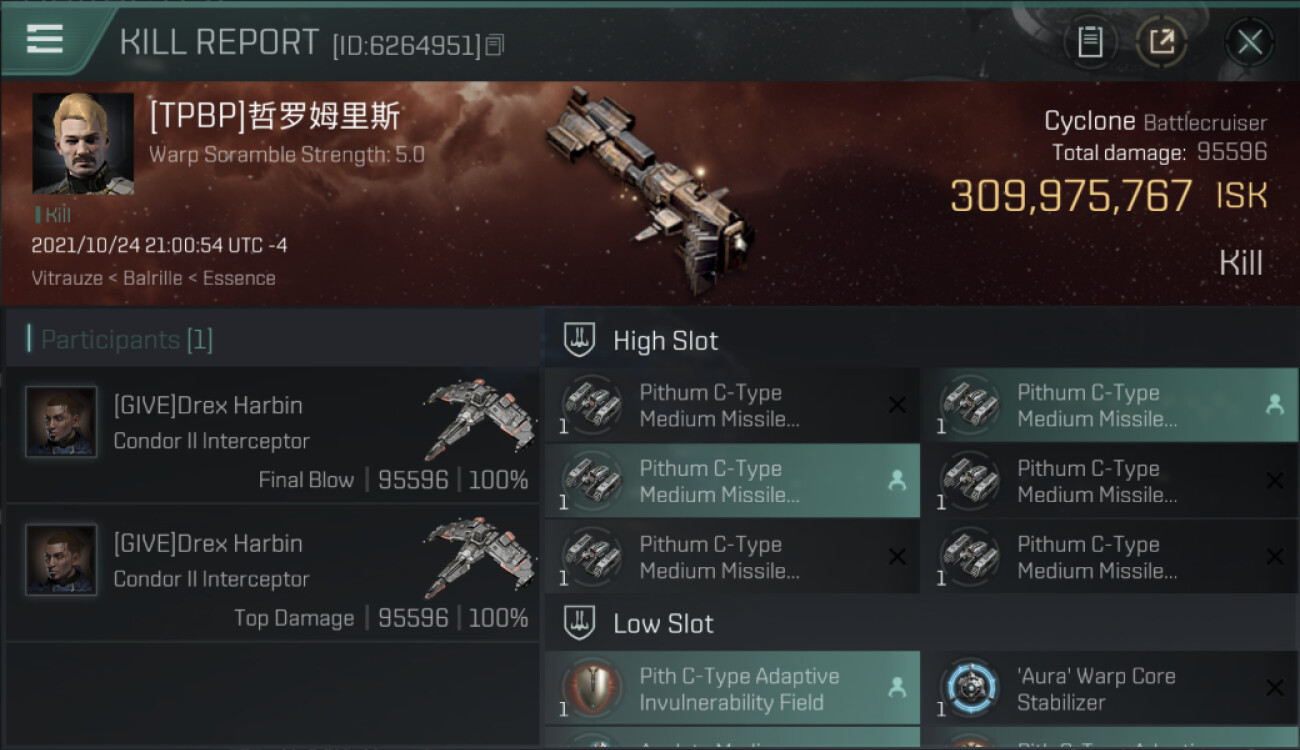Click High Slot section shield icon

point(580,340)
